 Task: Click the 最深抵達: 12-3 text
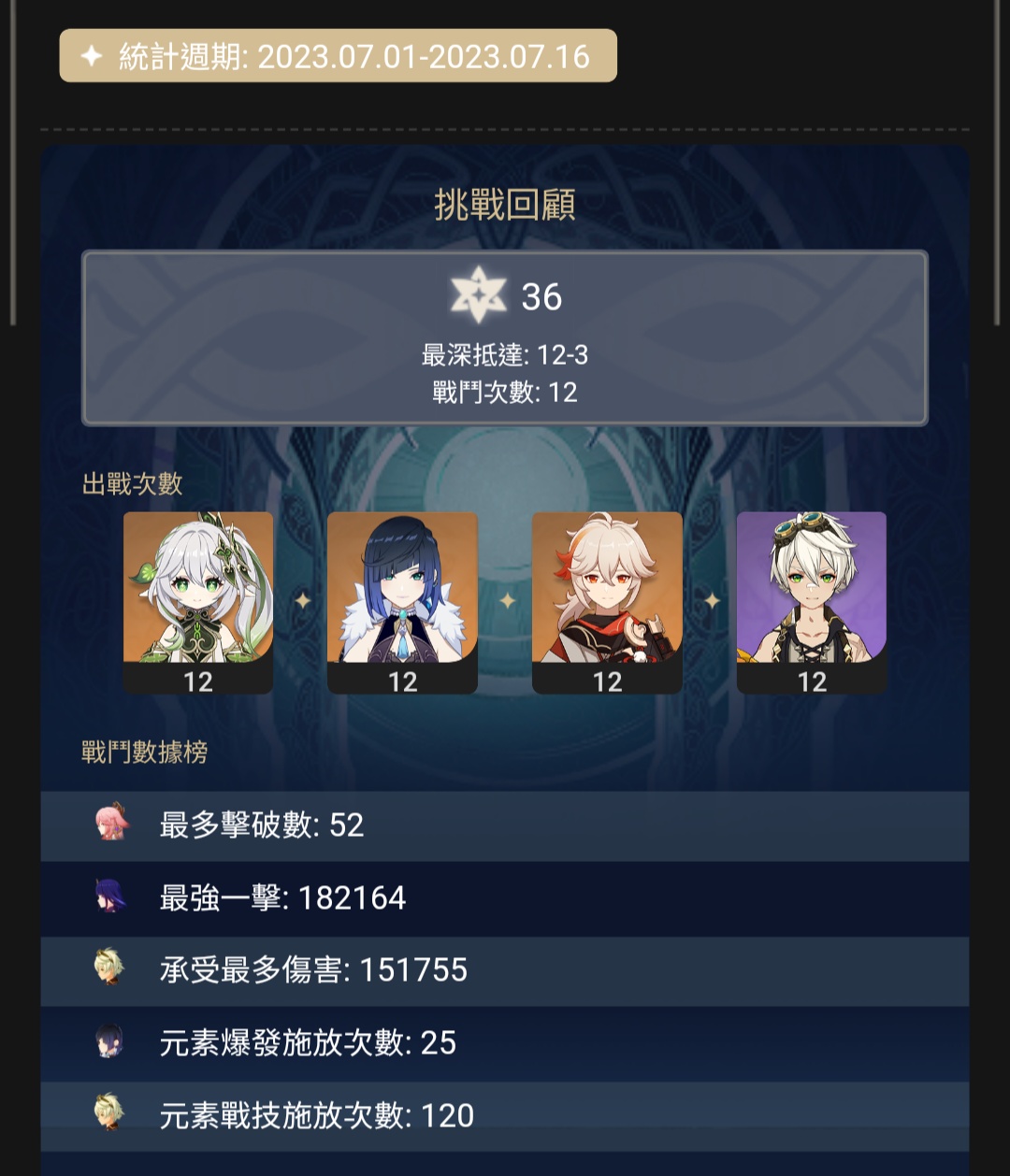point(505,355)
